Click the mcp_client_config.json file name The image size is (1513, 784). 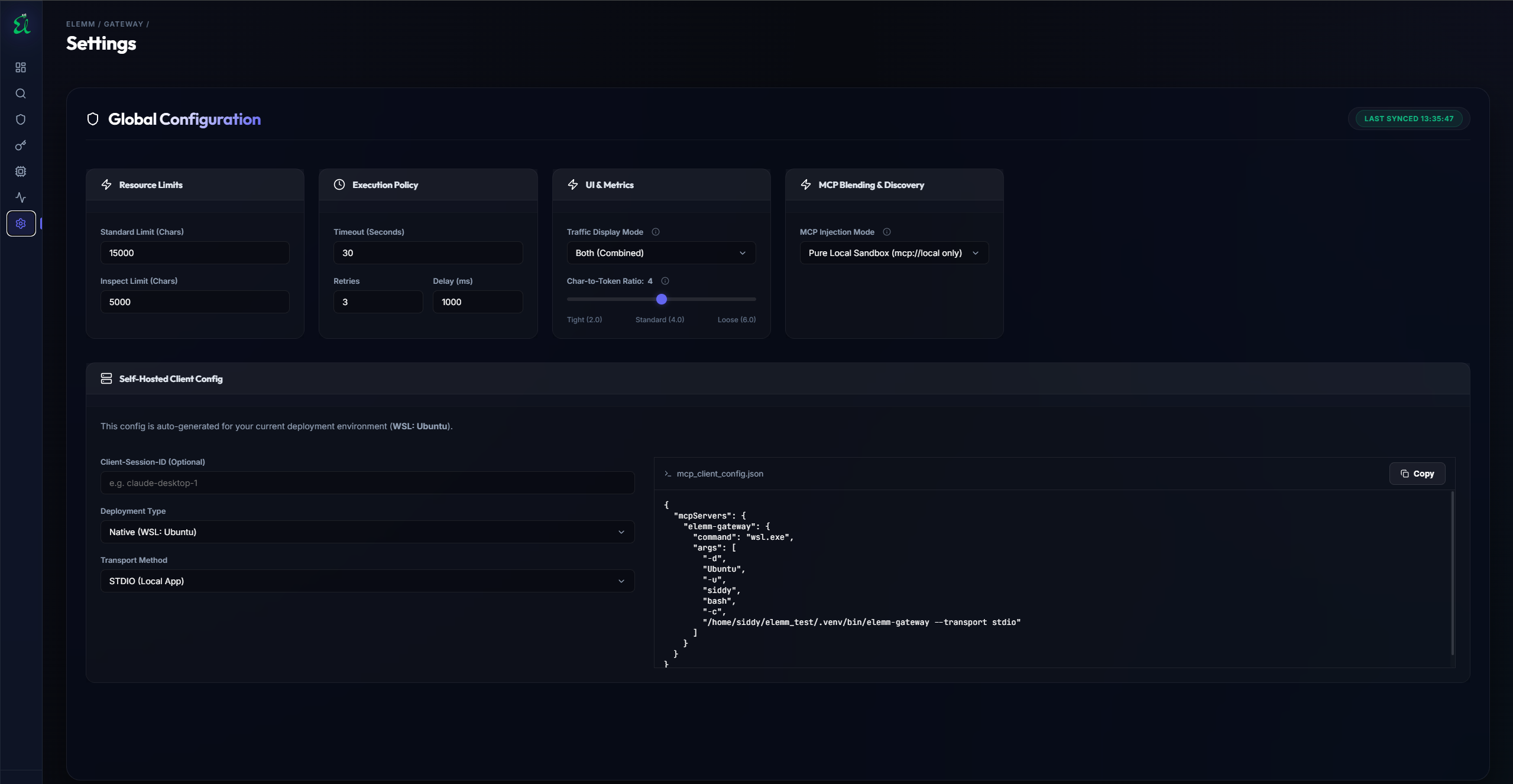pos(720,474)
